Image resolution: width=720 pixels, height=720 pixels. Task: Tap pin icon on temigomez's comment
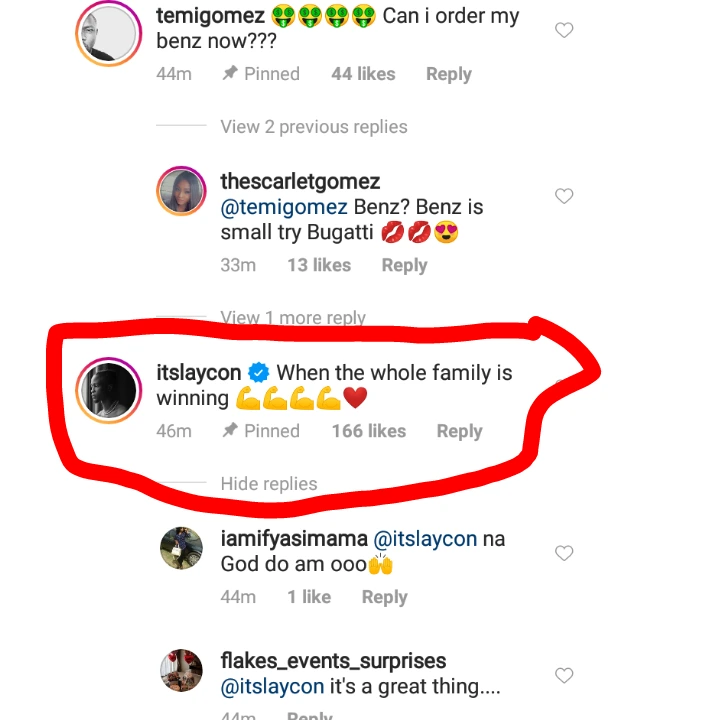230,73
